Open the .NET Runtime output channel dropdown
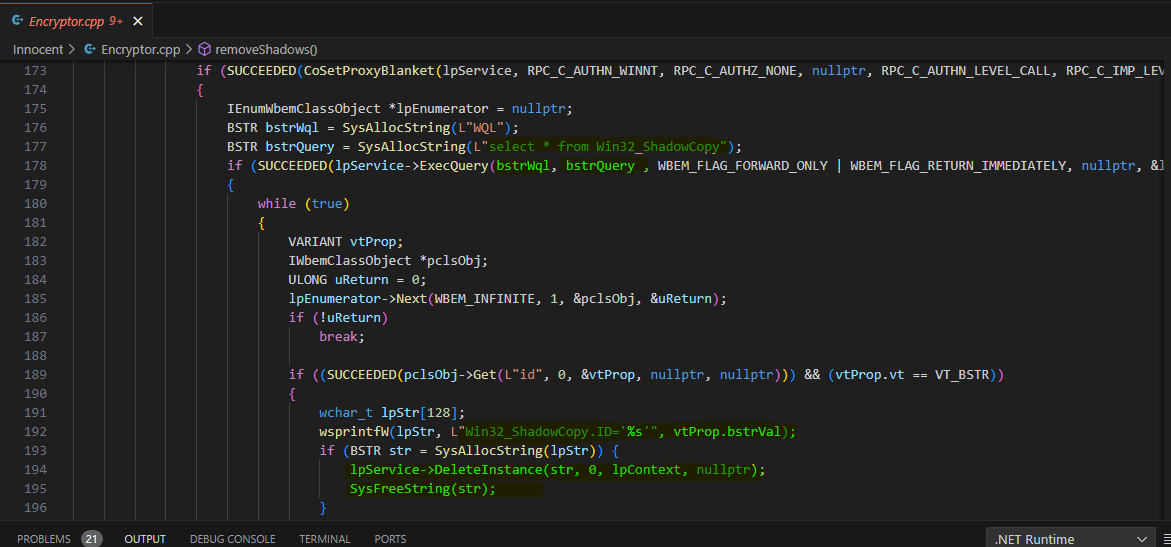The height and width of the screenshot is (547, 1171). [1069, 539]
